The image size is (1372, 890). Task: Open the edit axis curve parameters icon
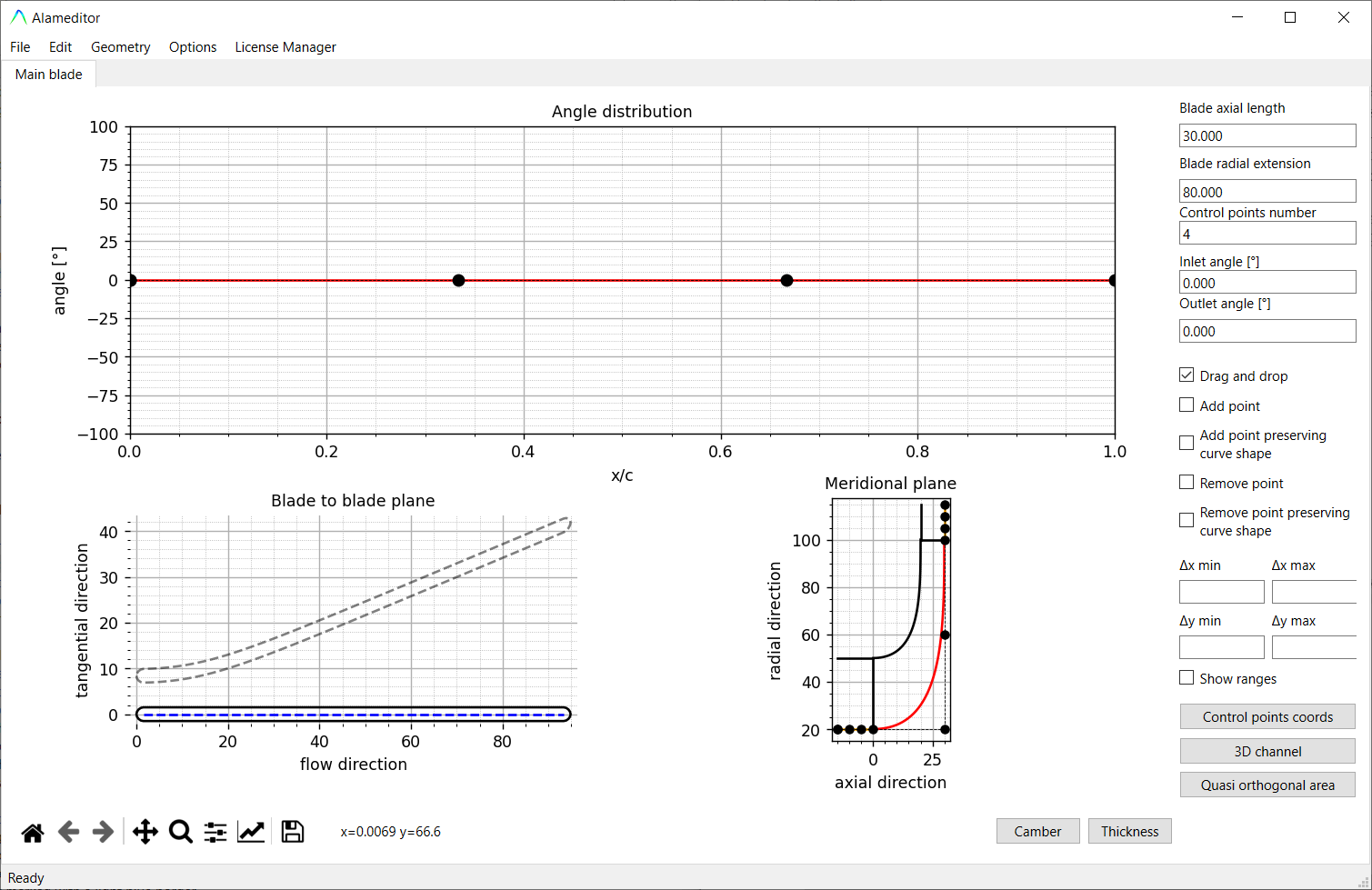click(251, 832)
